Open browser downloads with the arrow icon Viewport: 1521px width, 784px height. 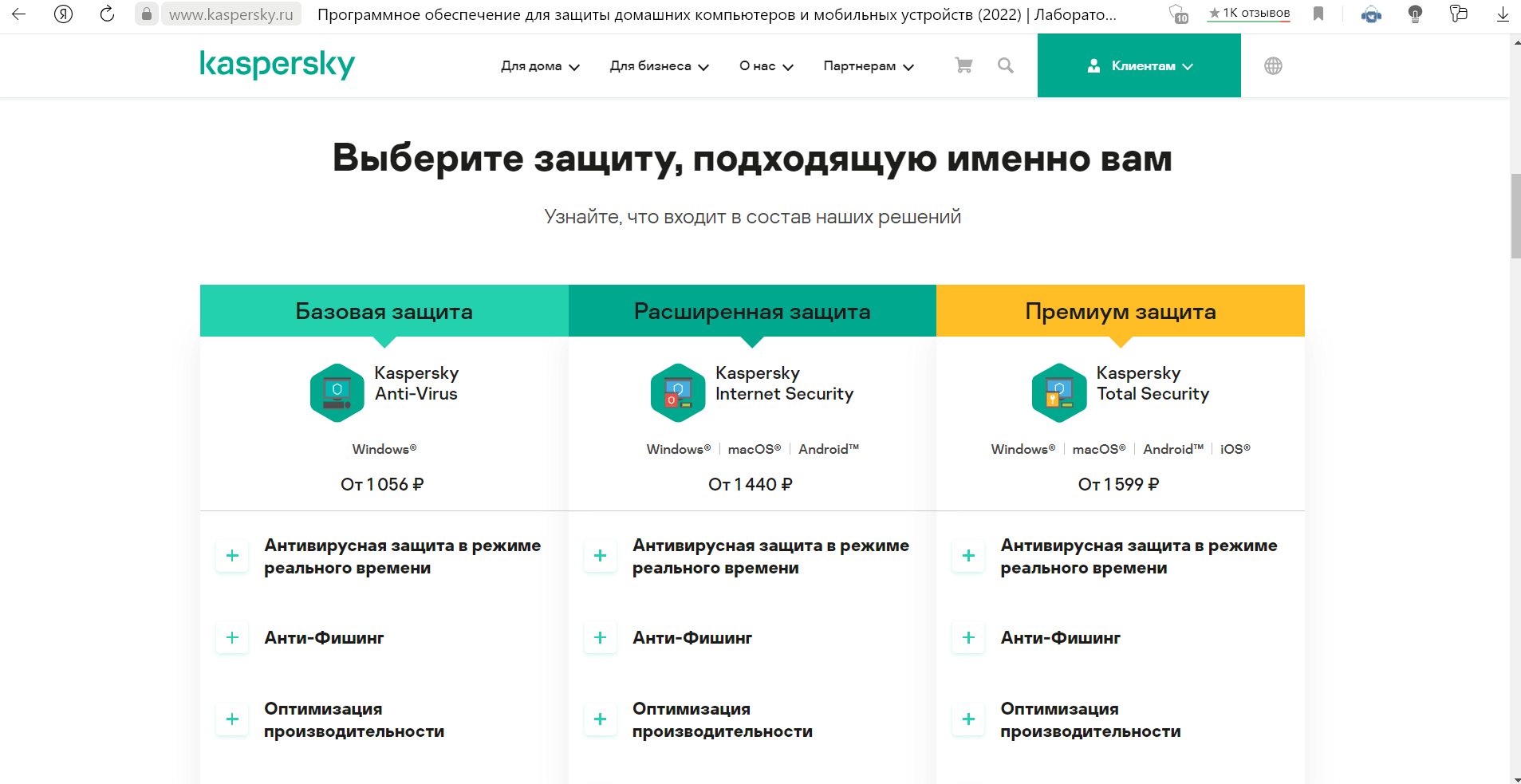tap(1503, 14)
